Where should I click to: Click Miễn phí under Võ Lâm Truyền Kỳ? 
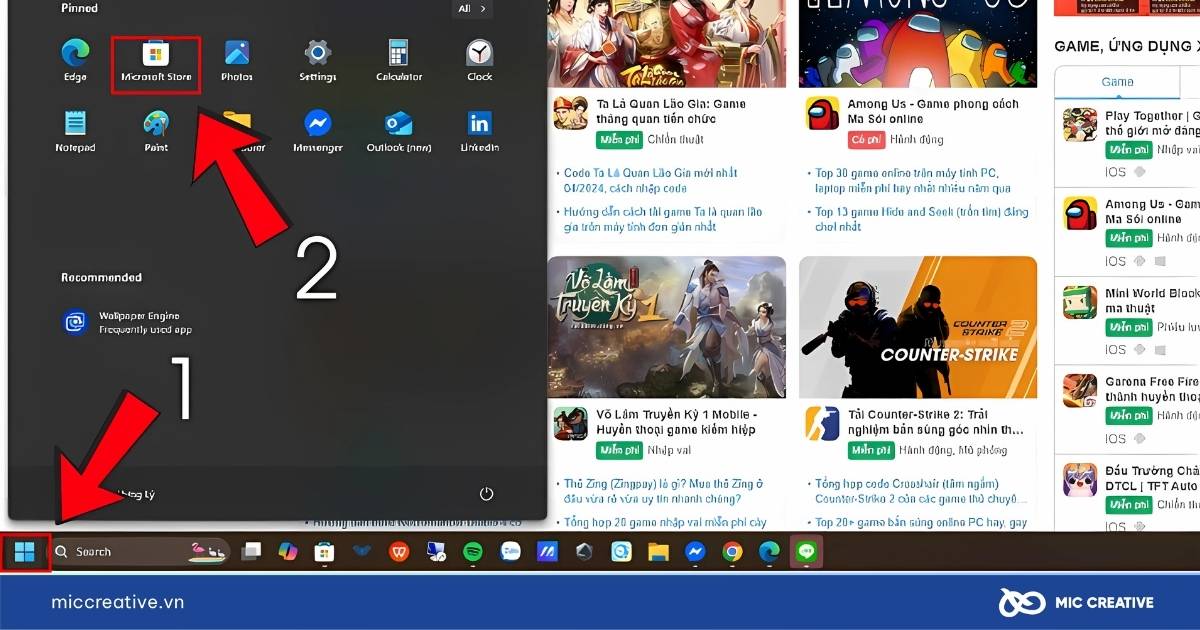click(x=620, y=450)
